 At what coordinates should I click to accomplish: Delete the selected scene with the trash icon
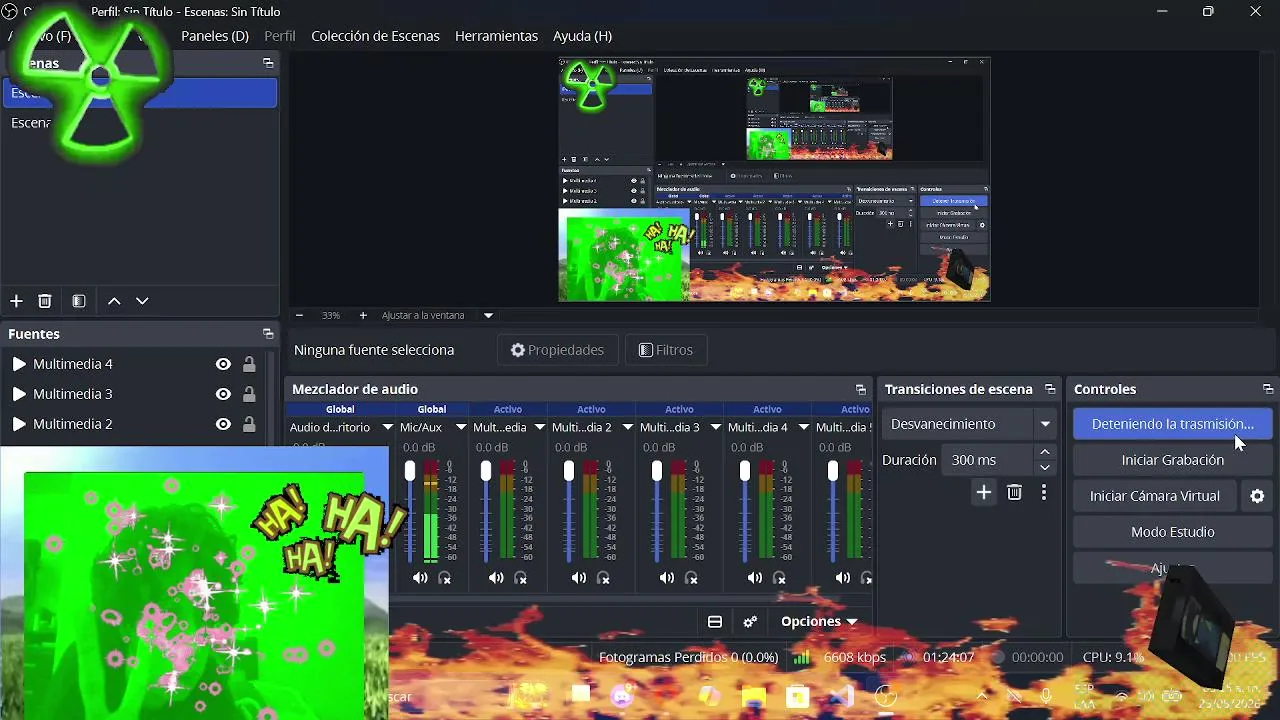[45, 301]
